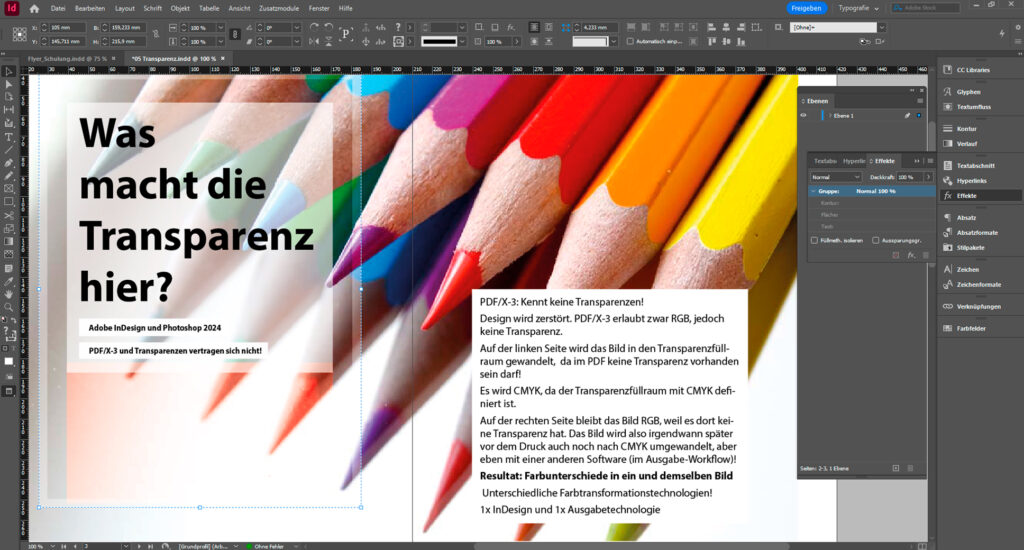
Task: Open the Absatzformate panel
Action: coord(976,233)
